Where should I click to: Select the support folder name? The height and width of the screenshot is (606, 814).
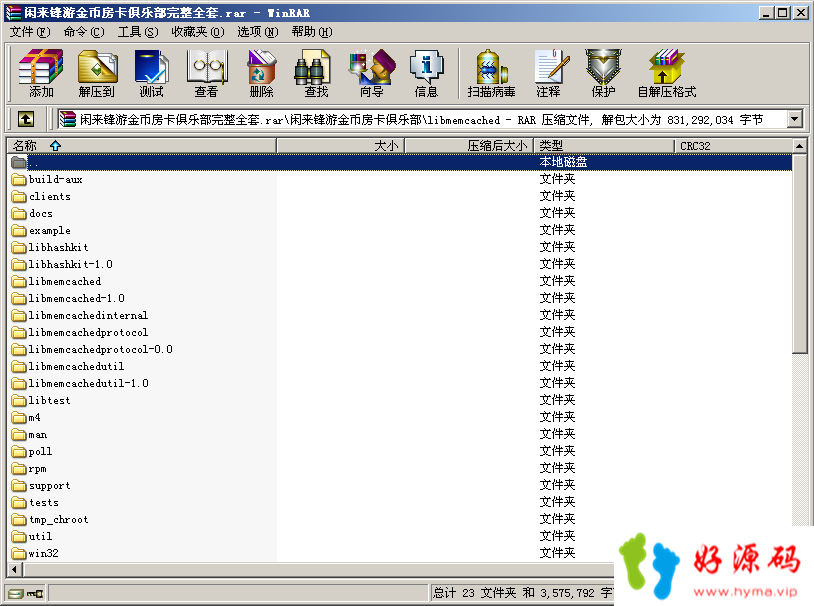[49, 486]
